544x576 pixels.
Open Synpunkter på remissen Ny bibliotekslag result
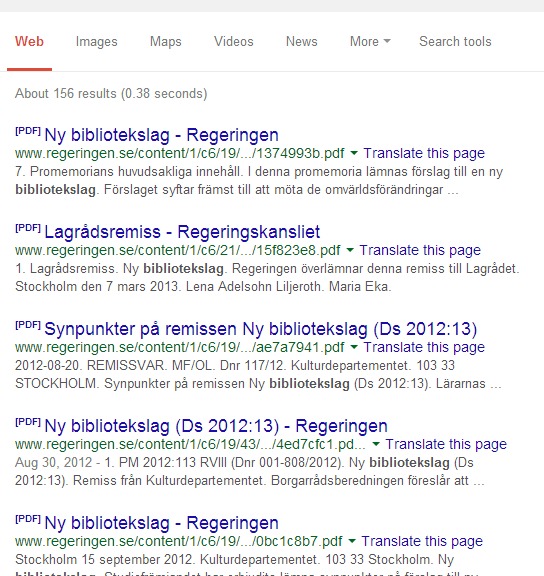pyautogui.click(x=260, y=329)
